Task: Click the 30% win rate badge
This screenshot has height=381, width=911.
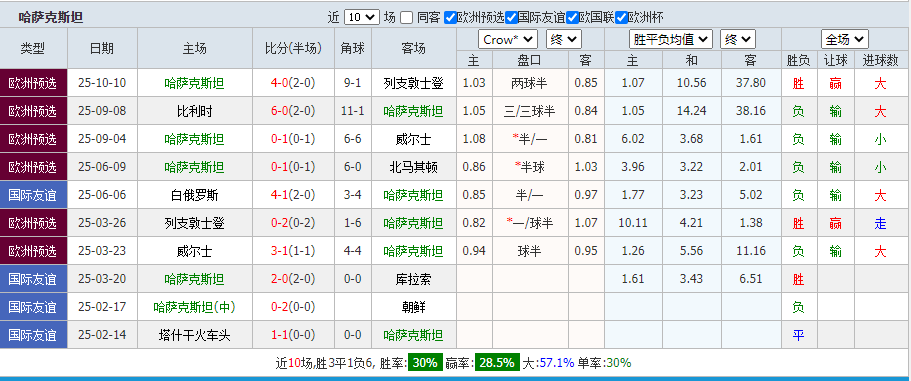Action: pyautogui.click(x=425, y=363)
